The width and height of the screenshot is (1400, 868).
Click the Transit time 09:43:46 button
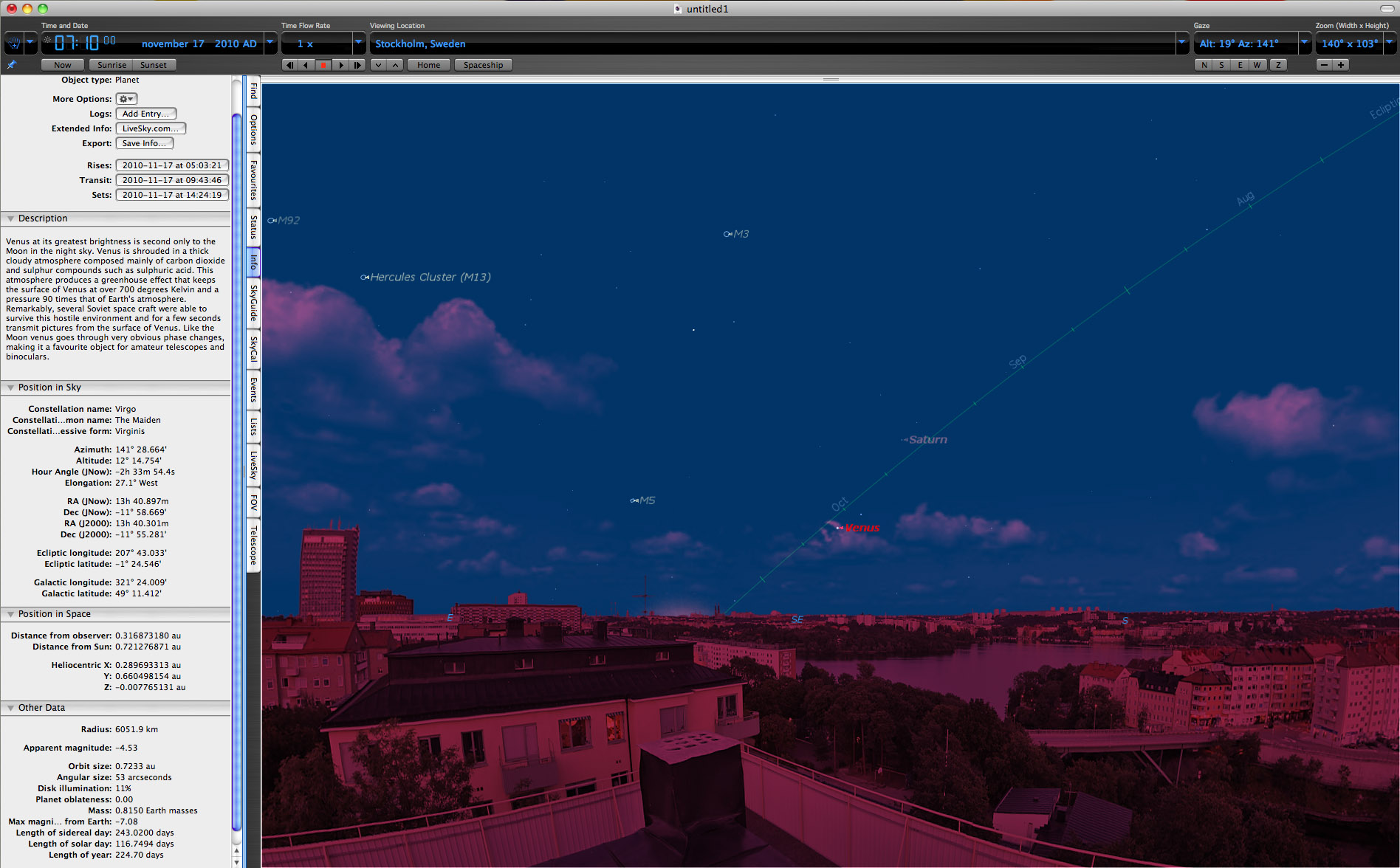coord(172,180)
